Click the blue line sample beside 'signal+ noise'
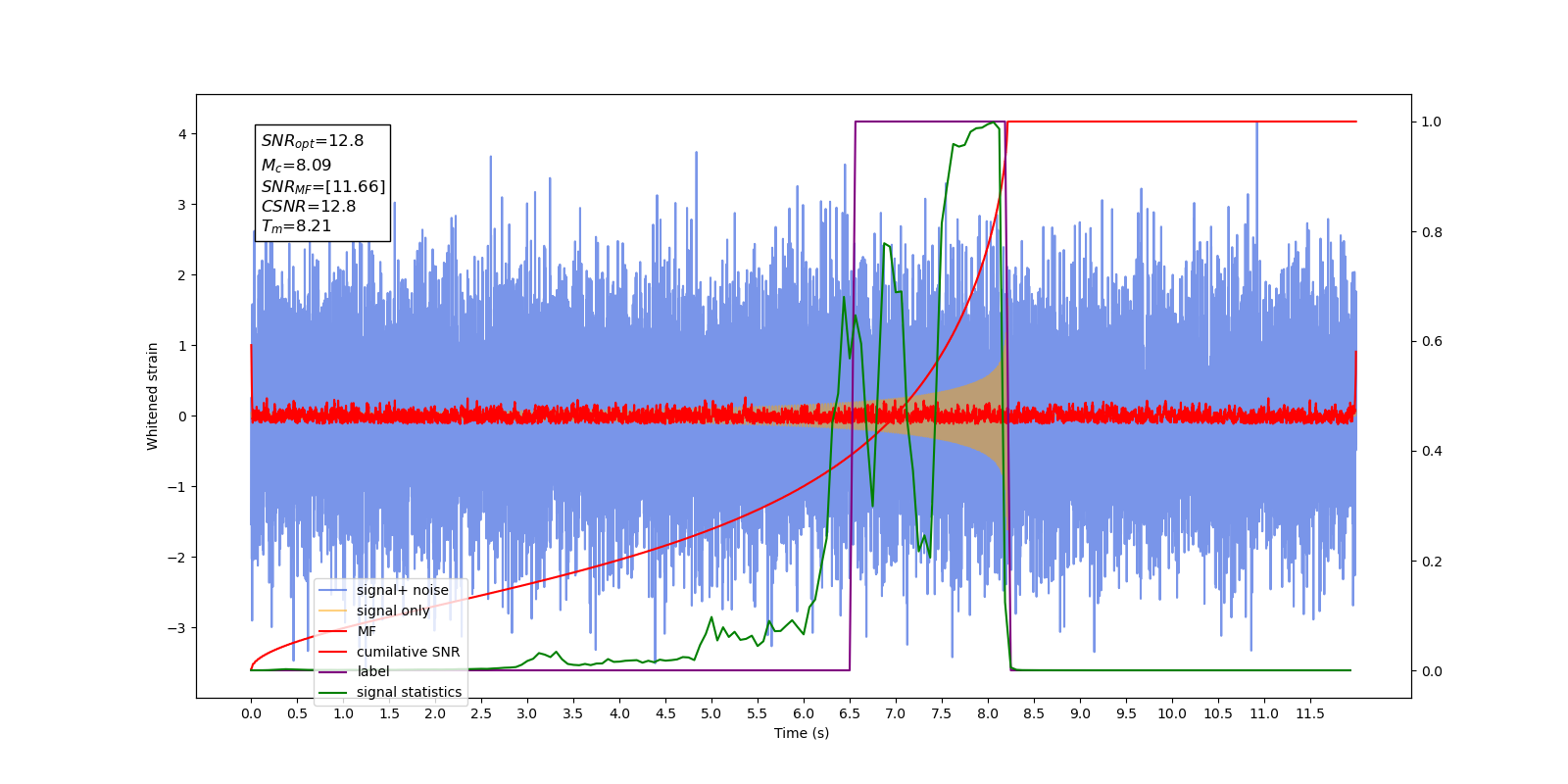1568x784 pixels. point(333,590)
